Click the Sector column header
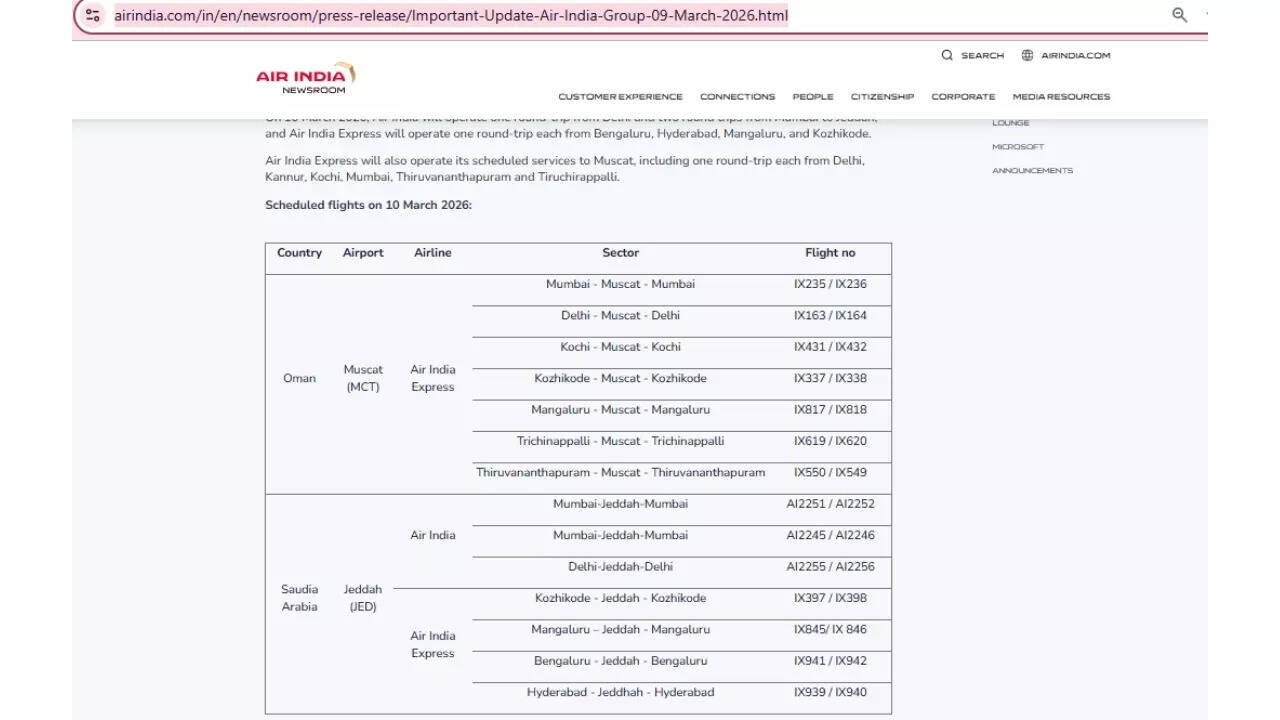1280x720 pixels. 620,253
